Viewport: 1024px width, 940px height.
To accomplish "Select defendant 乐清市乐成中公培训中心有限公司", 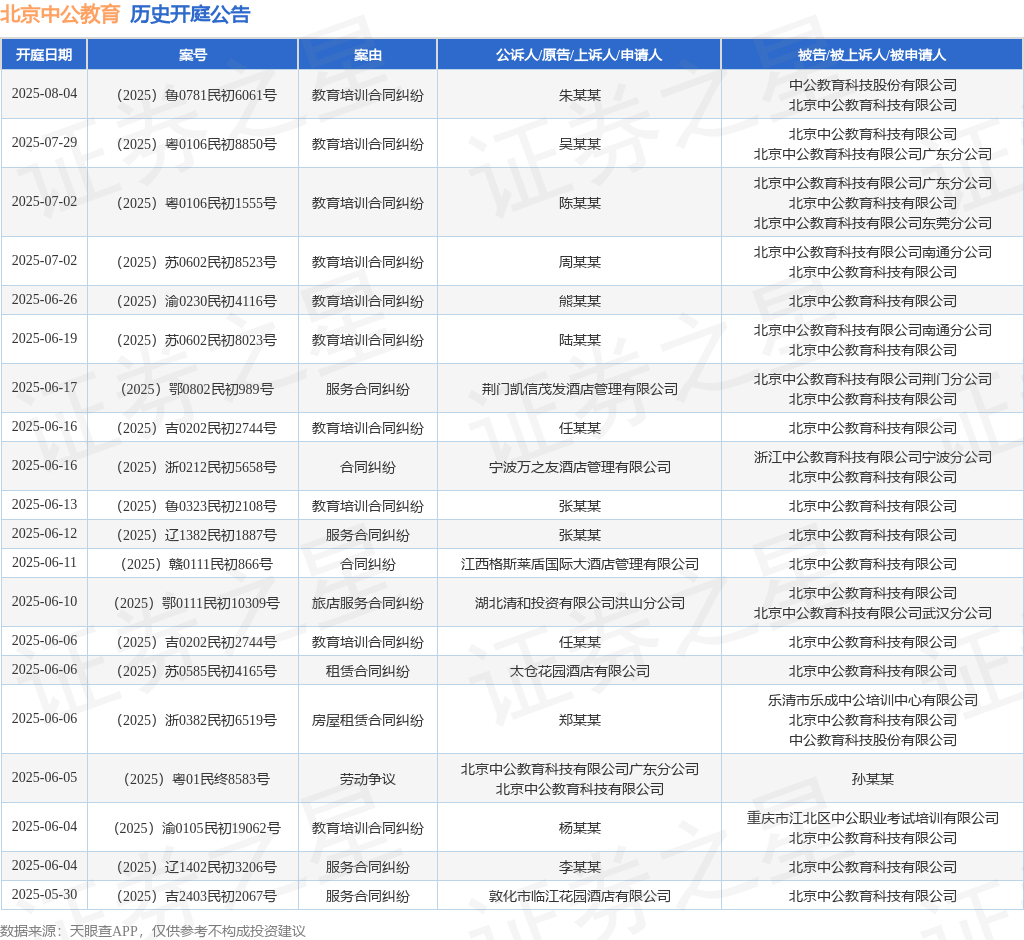I will pos(872,700).
